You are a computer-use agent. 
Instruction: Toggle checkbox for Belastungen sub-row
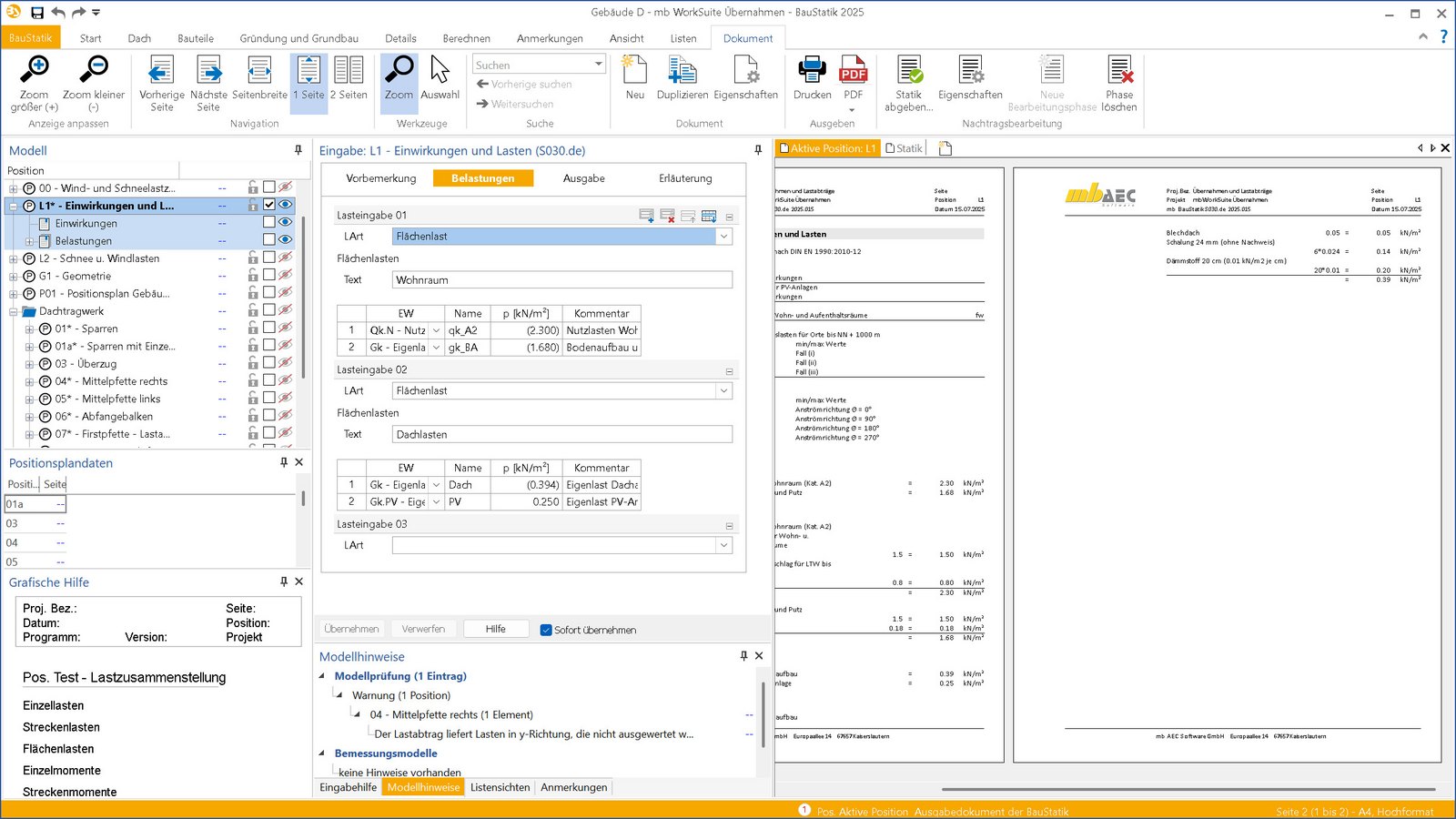269,239
